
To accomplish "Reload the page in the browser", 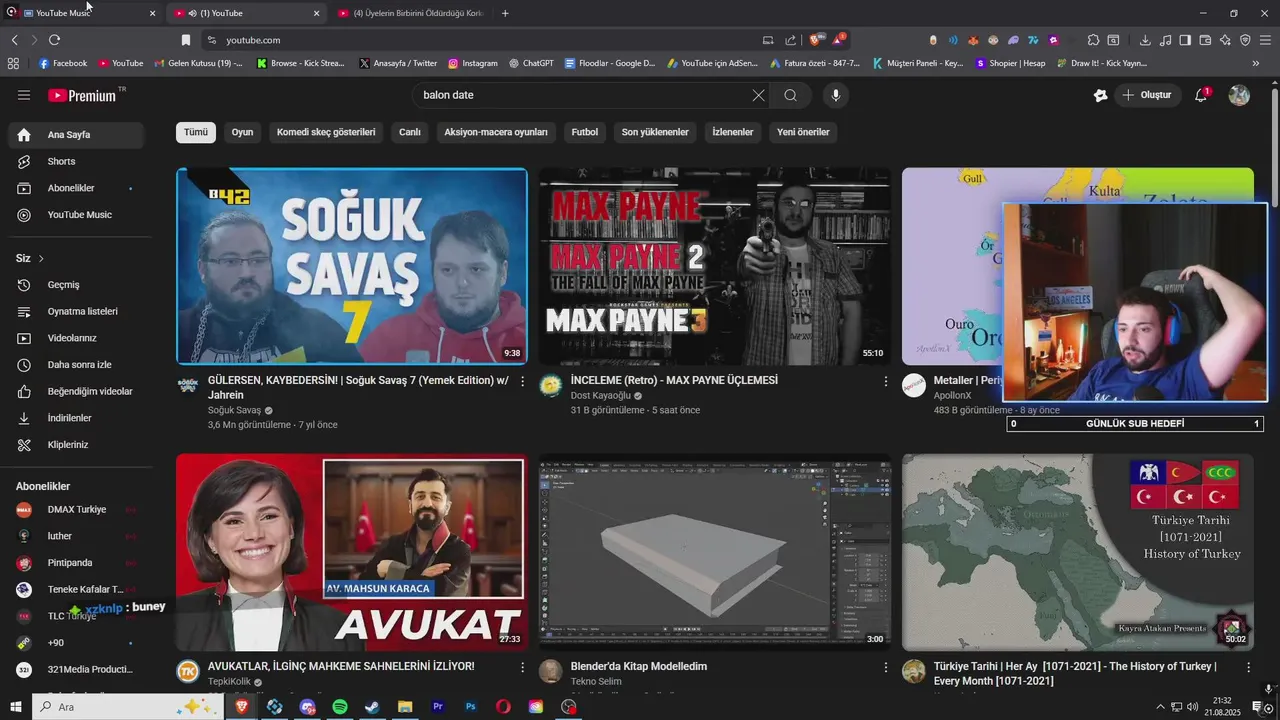I will tap(54, 40).
